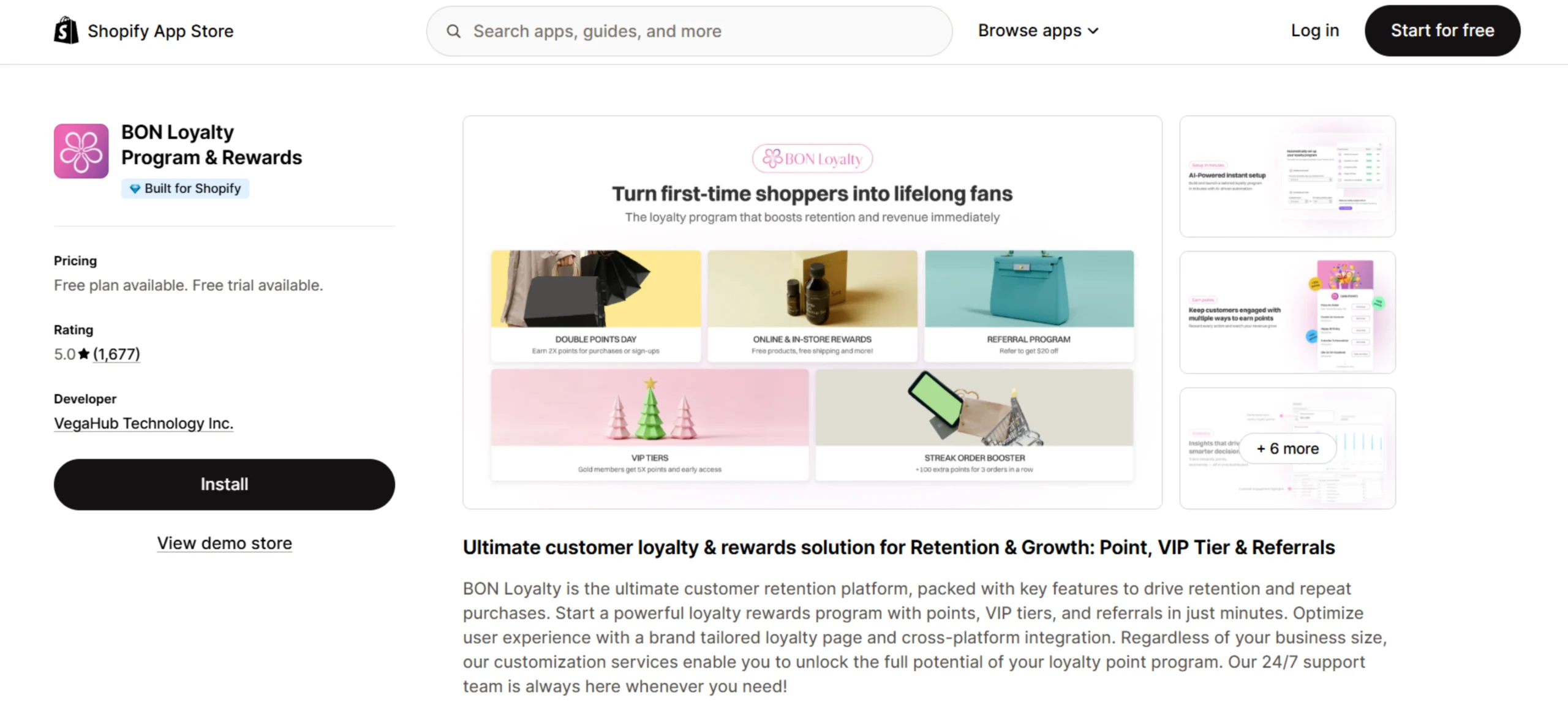Open the Browse apps dropdown
This screenshot has width=1568, height=720.
(1029, 30)
